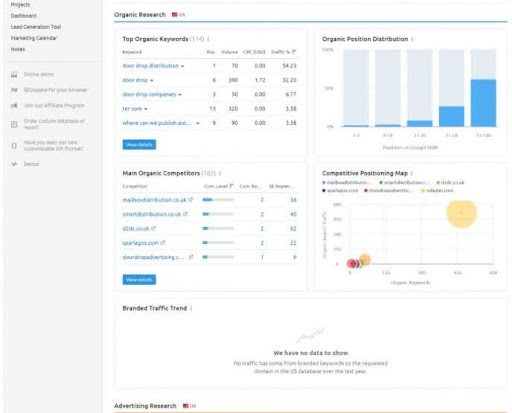Toggle sparlagos.com legend in positioning map
This screenshot has width=512, height=413.
click(x=340, y=190)
